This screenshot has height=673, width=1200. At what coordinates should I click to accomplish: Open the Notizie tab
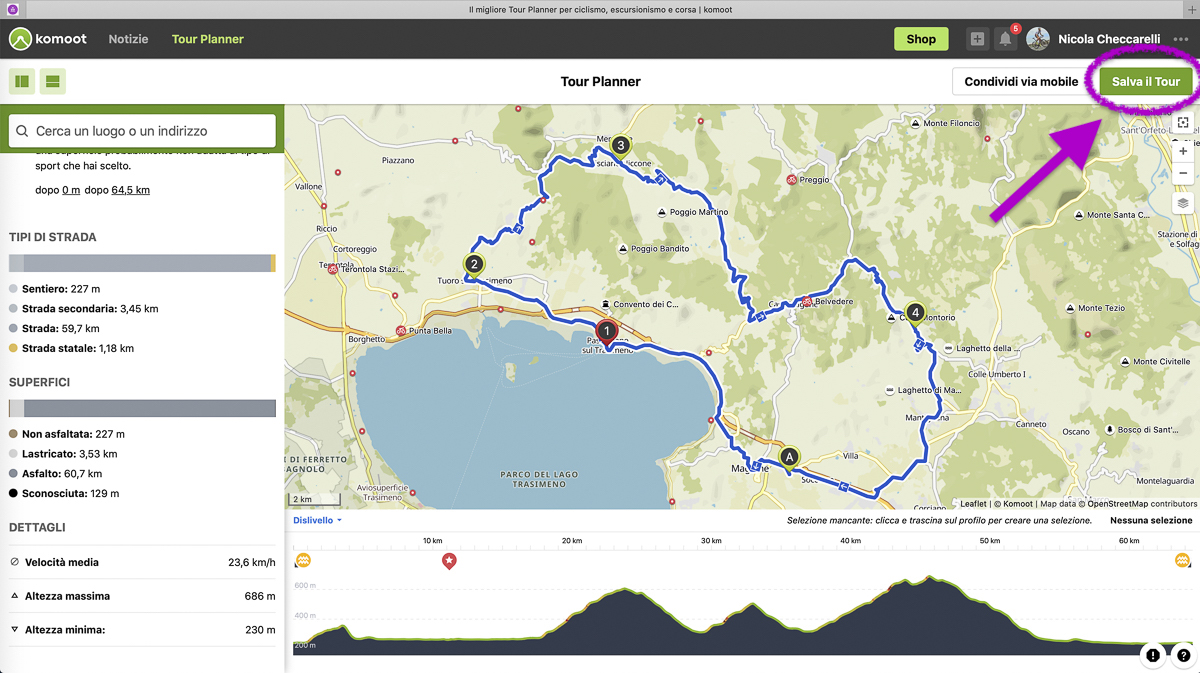coord(128,39)
